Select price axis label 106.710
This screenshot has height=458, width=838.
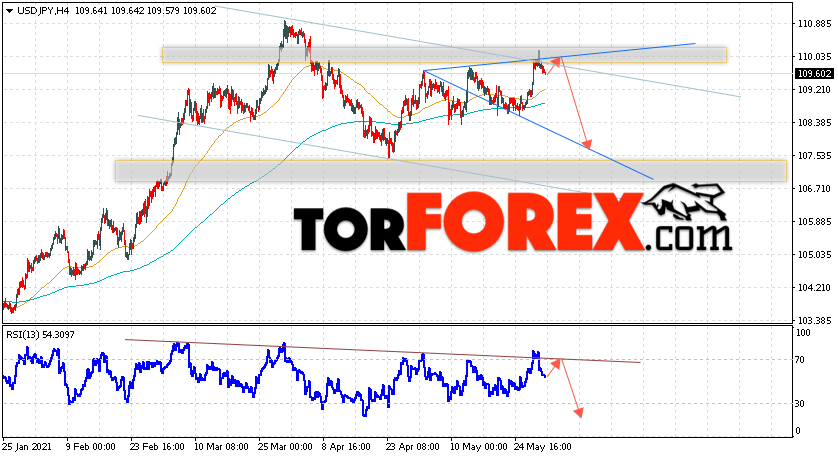point(814,189)
